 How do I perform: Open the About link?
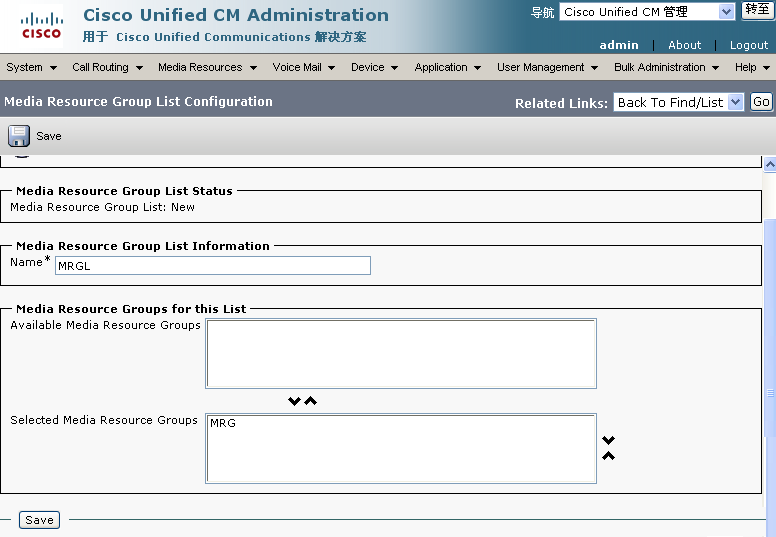point(684,45)
